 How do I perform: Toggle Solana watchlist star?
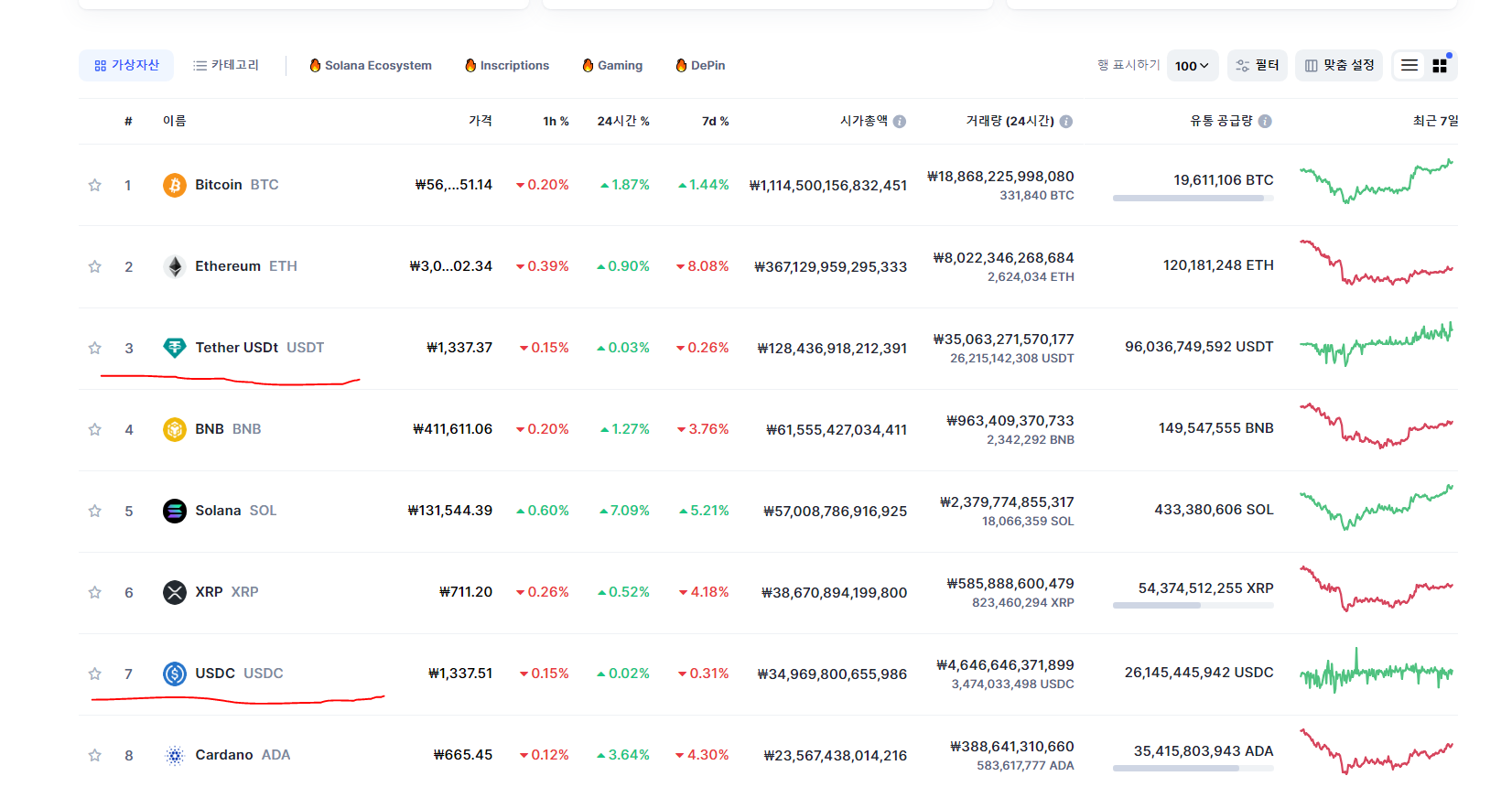94,511
